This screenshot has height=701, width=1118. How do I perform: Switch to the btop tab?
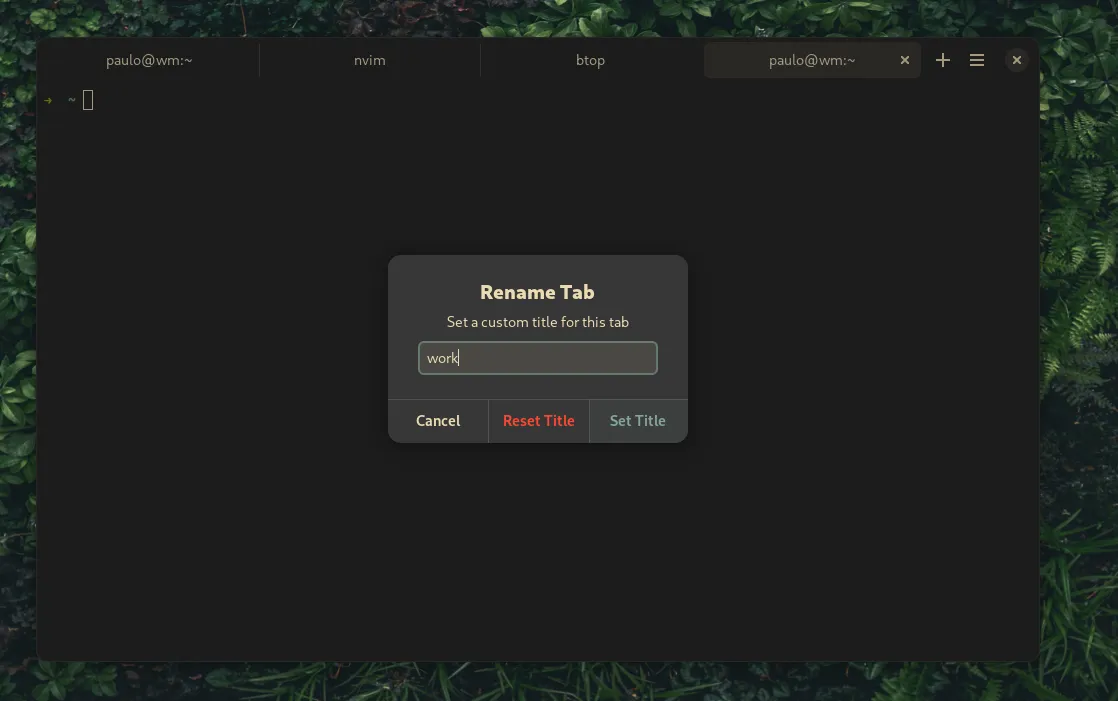[590, 60]
